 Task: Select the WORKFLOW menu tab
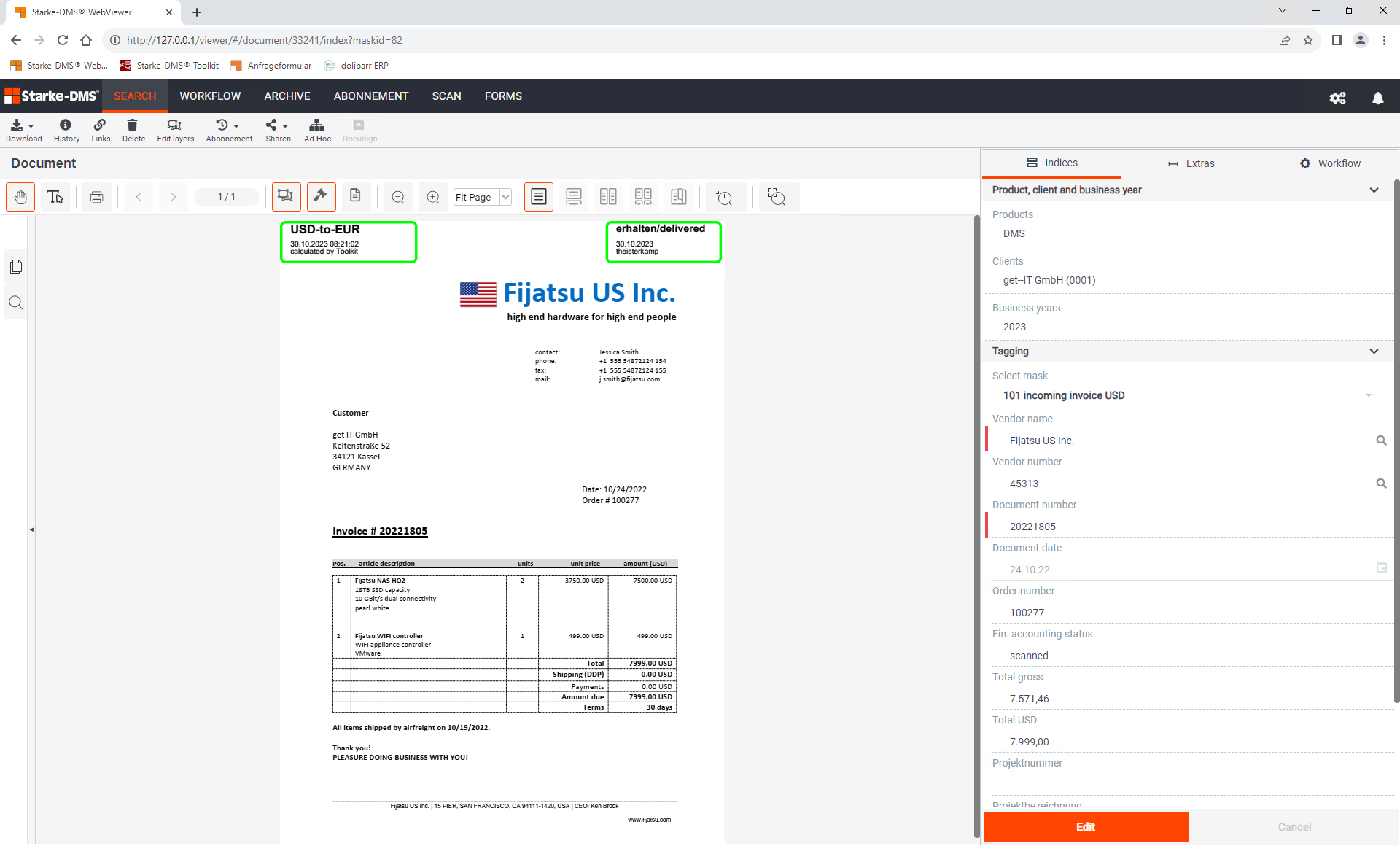pos(209,95)
